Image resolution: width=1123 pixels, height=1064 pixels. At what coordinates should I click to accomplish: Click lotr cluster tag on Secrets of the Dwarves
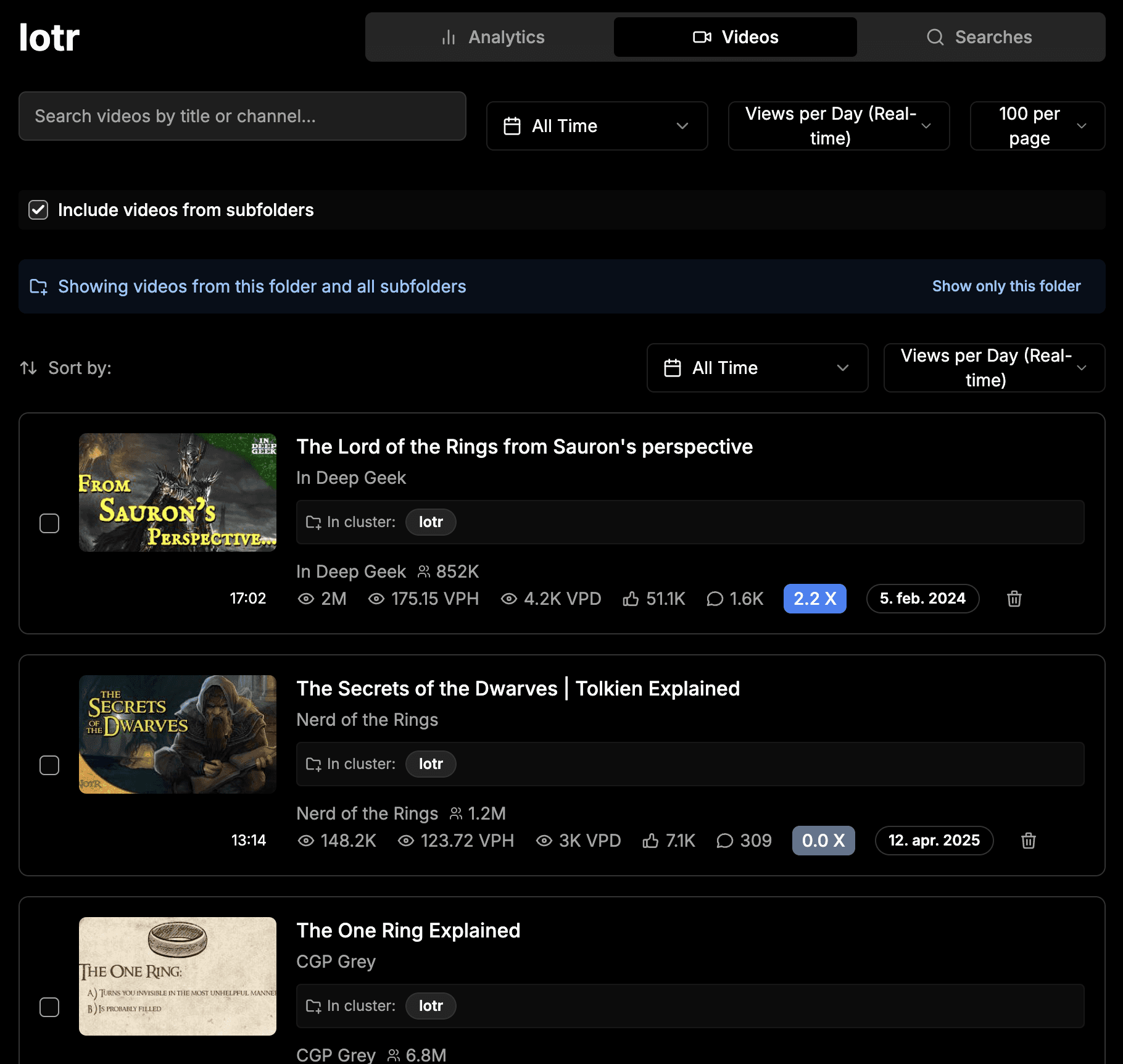[431, 764]
